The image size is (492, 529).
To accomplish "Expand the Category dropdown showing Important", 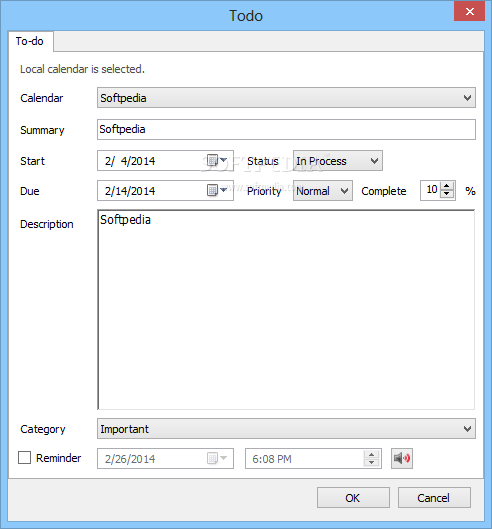I will 286,429.
